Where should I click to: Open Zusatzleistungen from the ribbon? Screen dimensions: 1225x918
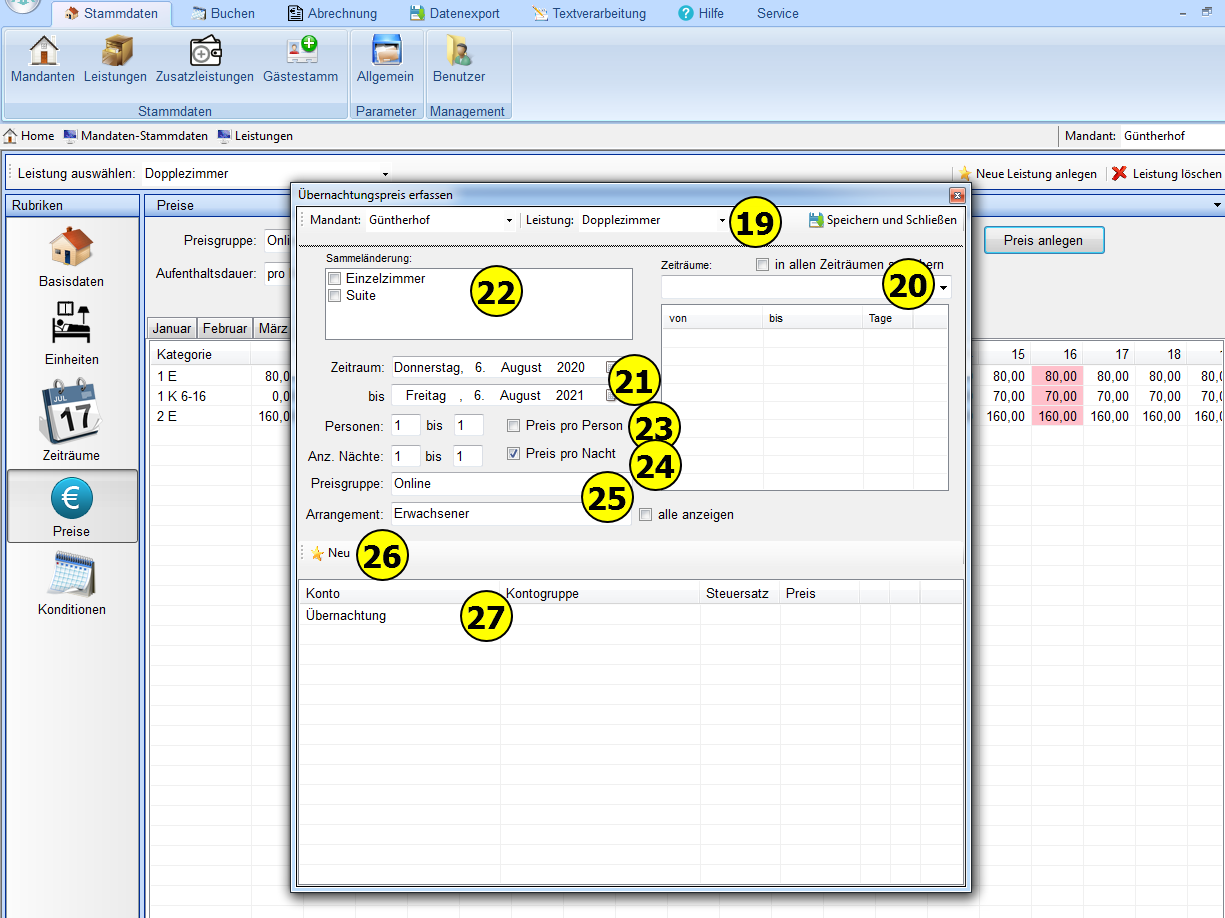[205, 58]
